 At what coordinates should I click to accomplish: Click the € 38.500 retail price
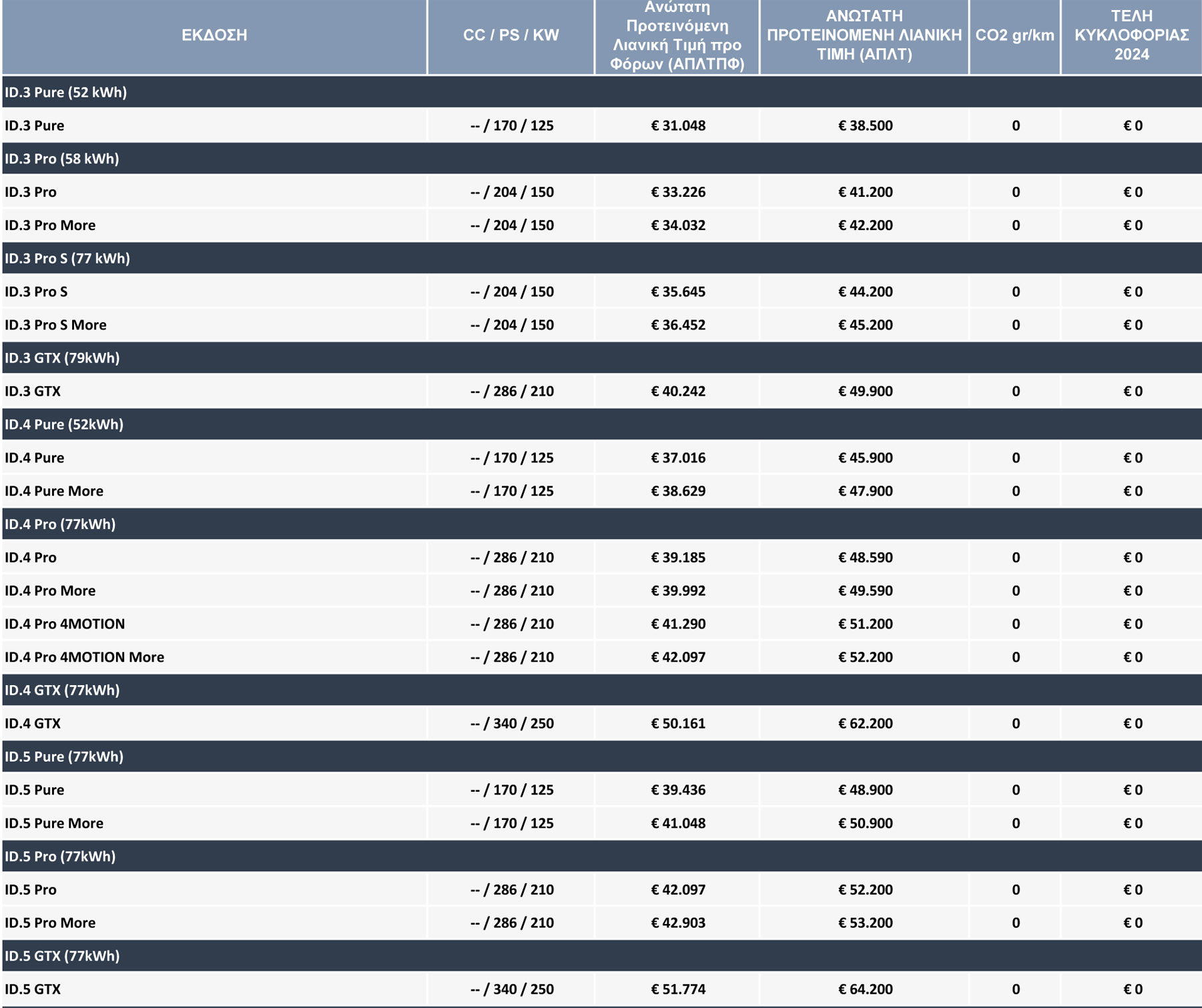[x=865, y=125]
